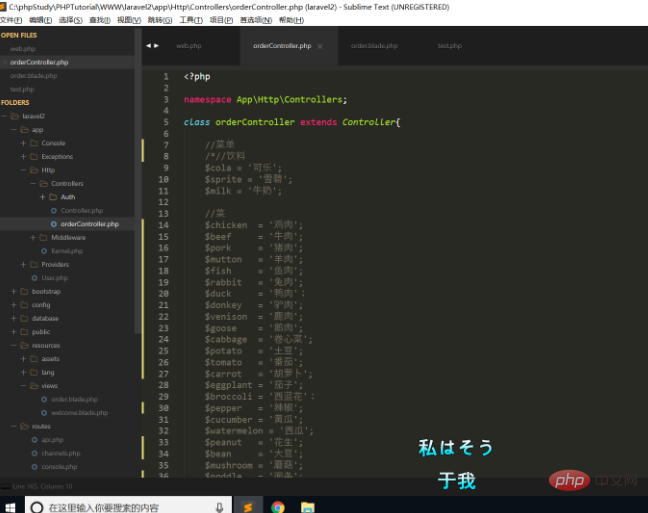Collapse the routes folder

pos(14,426)
